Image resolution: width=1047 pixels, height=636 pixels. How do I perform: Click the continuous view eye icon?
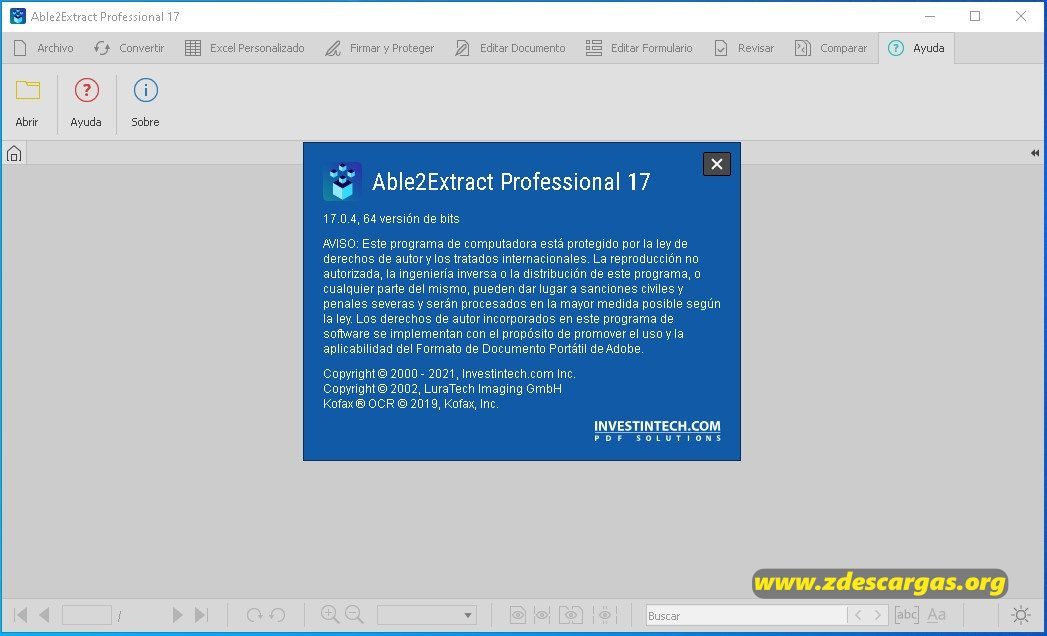pyautogui.click(x=542, y=615)
